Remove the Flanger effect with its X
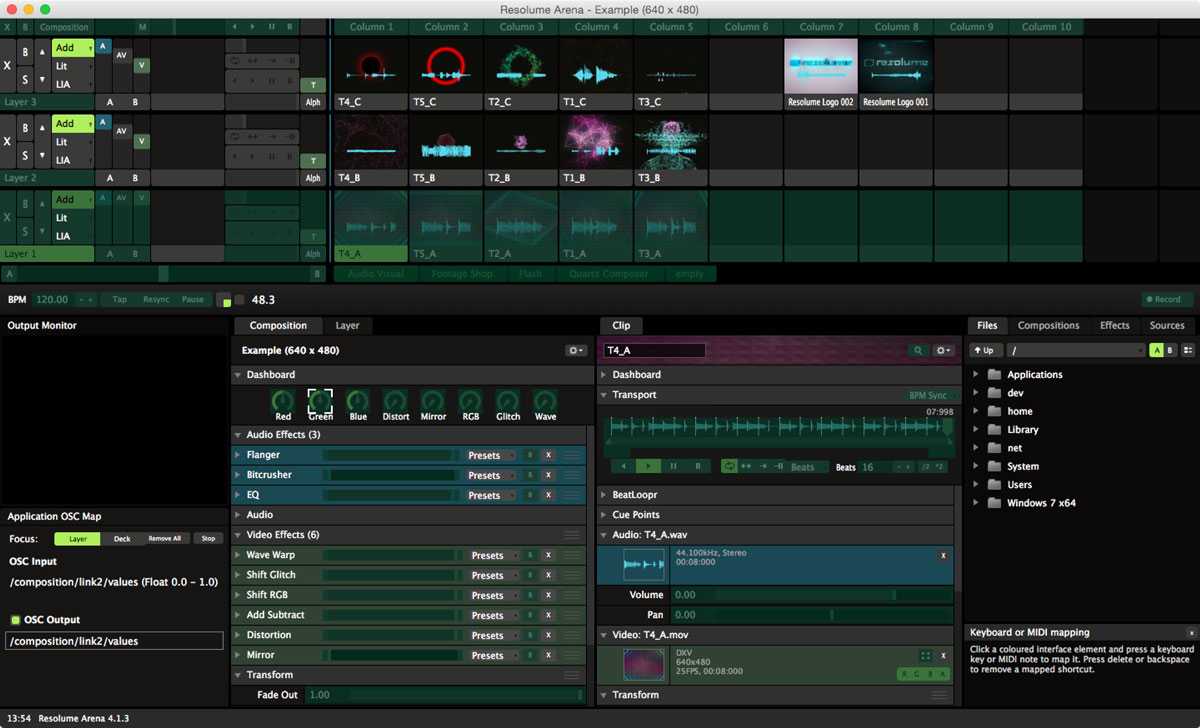Screen dimensions: 1200x728 pos(548,455)
